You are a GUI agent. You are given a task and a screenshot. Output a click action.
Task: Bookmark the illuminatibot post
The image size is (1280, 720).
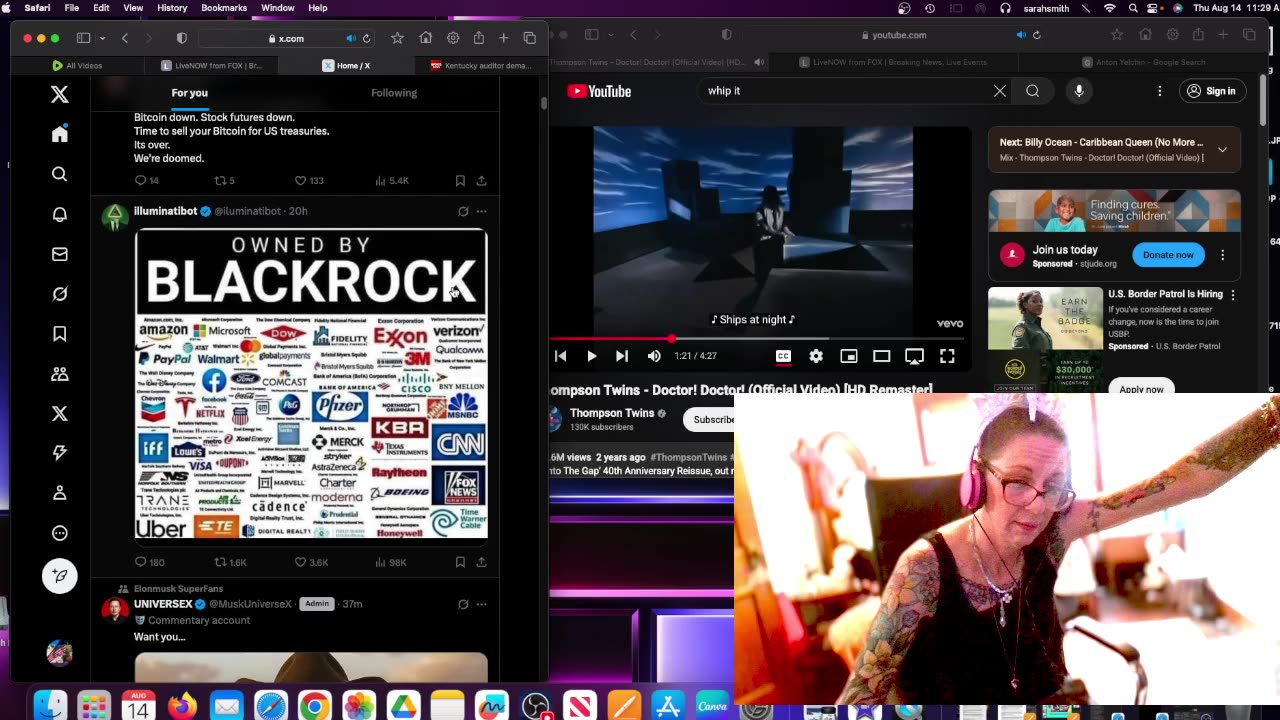tap(460, 562)
